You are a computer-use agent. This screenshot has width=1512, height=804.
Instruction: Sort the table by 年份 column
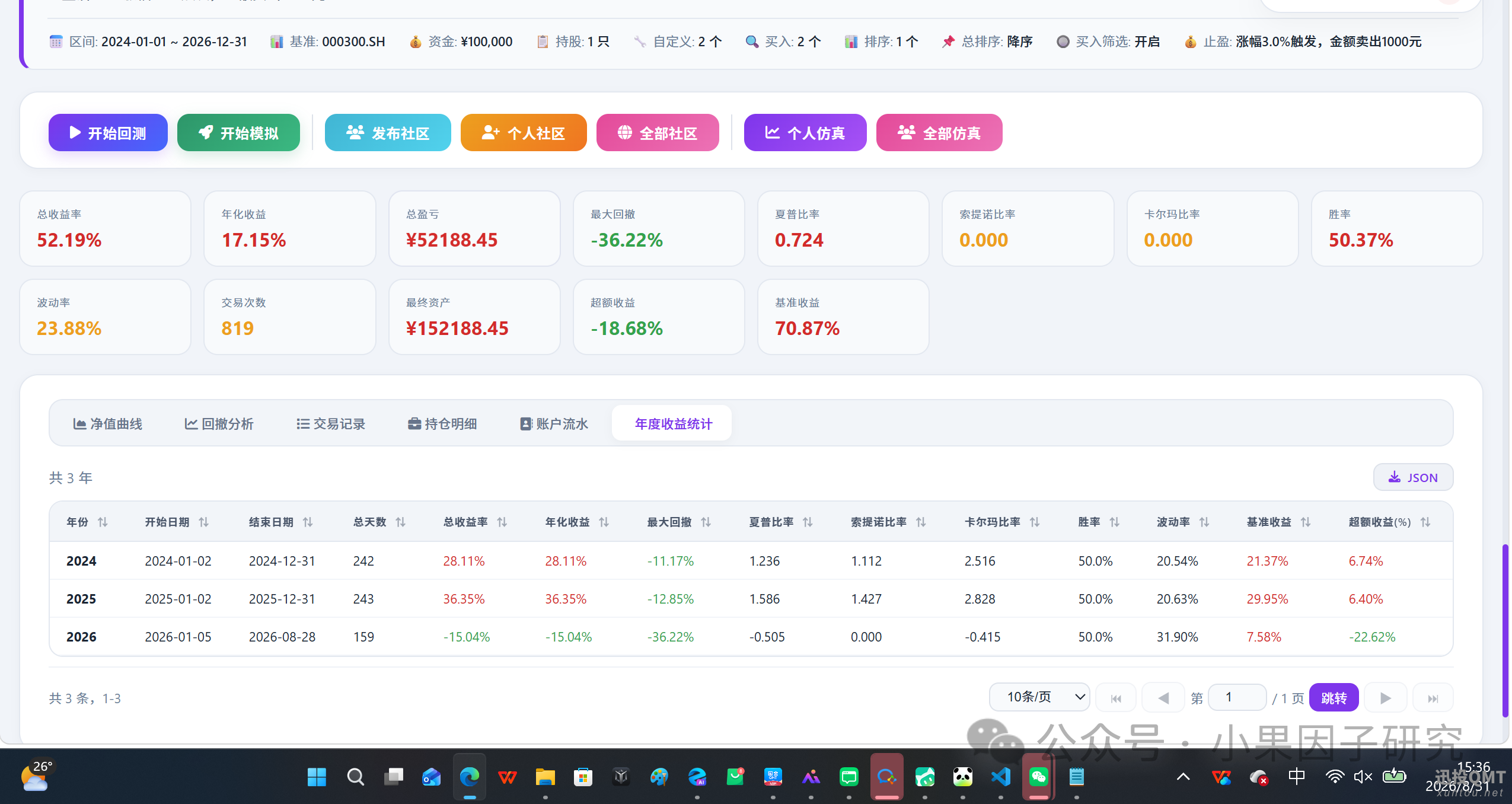tap(103, 522)
